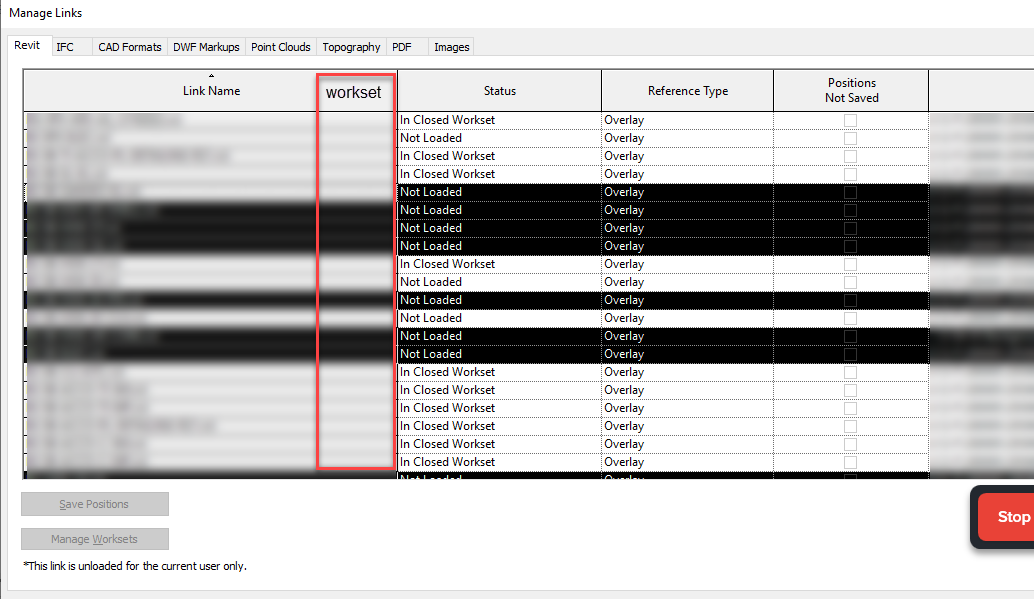Open the Manage Worksets dialog
This screenshot has height=599, width=1034.
click(x=94, y=538)
